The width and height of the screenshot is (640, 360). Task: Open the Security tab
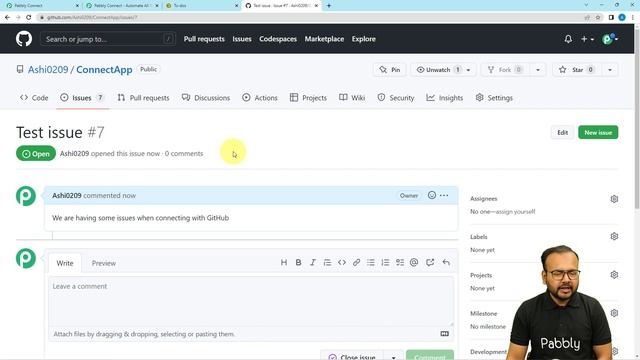point(396,98)
